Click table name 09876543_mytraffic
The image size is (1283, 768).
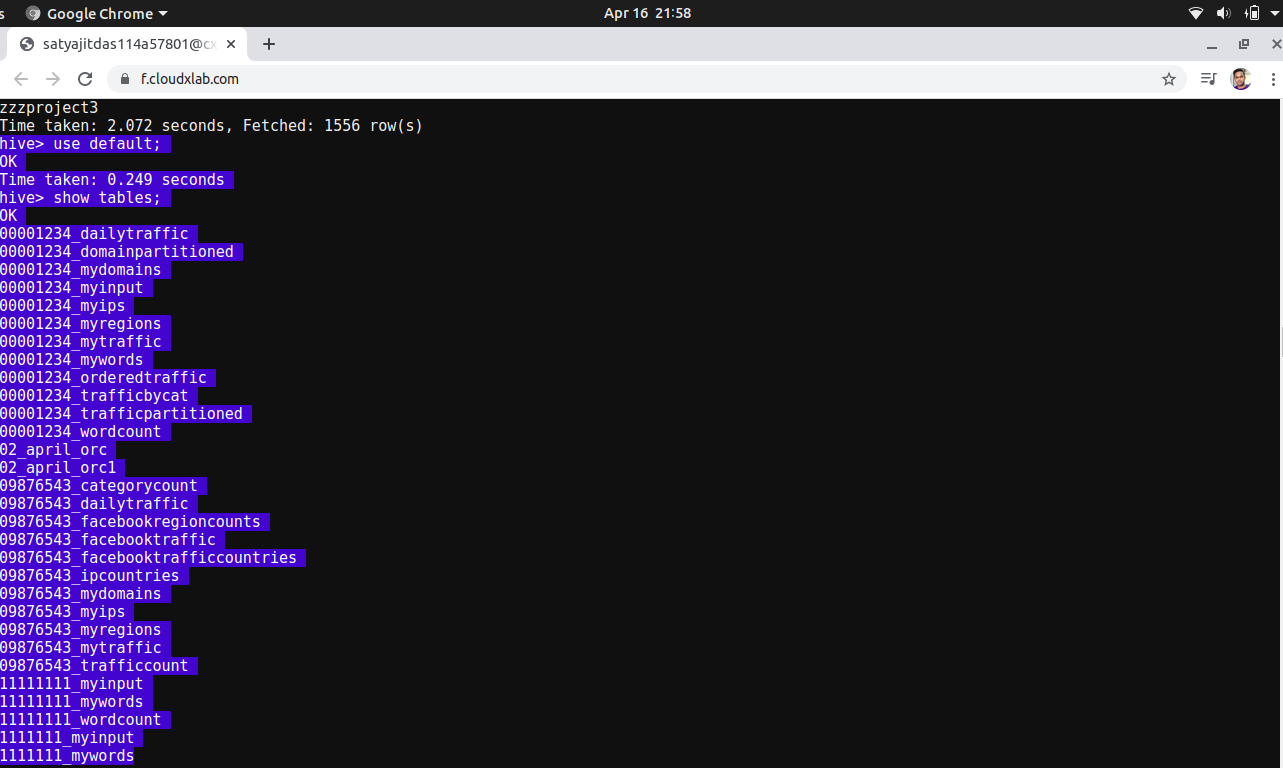click(81, 648)
